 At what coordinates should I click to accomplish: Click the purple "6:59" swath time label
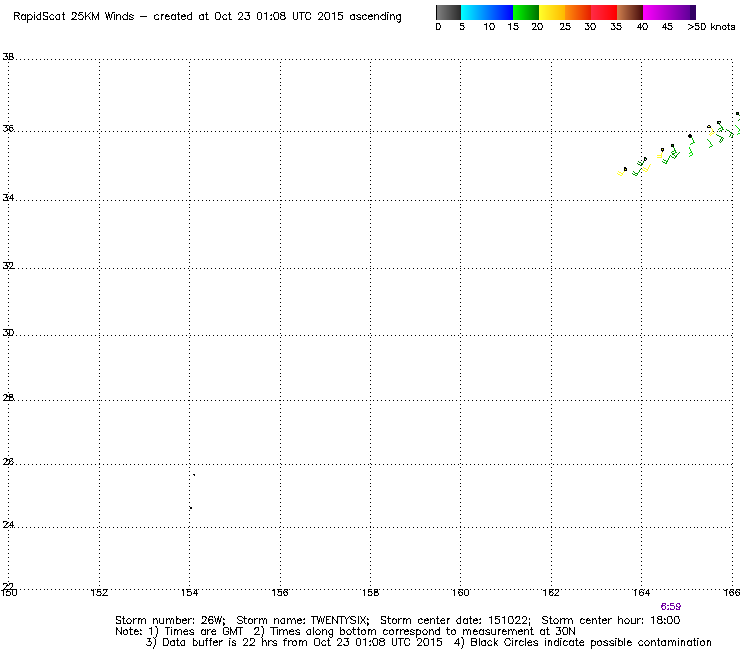(x=671, y=607)
